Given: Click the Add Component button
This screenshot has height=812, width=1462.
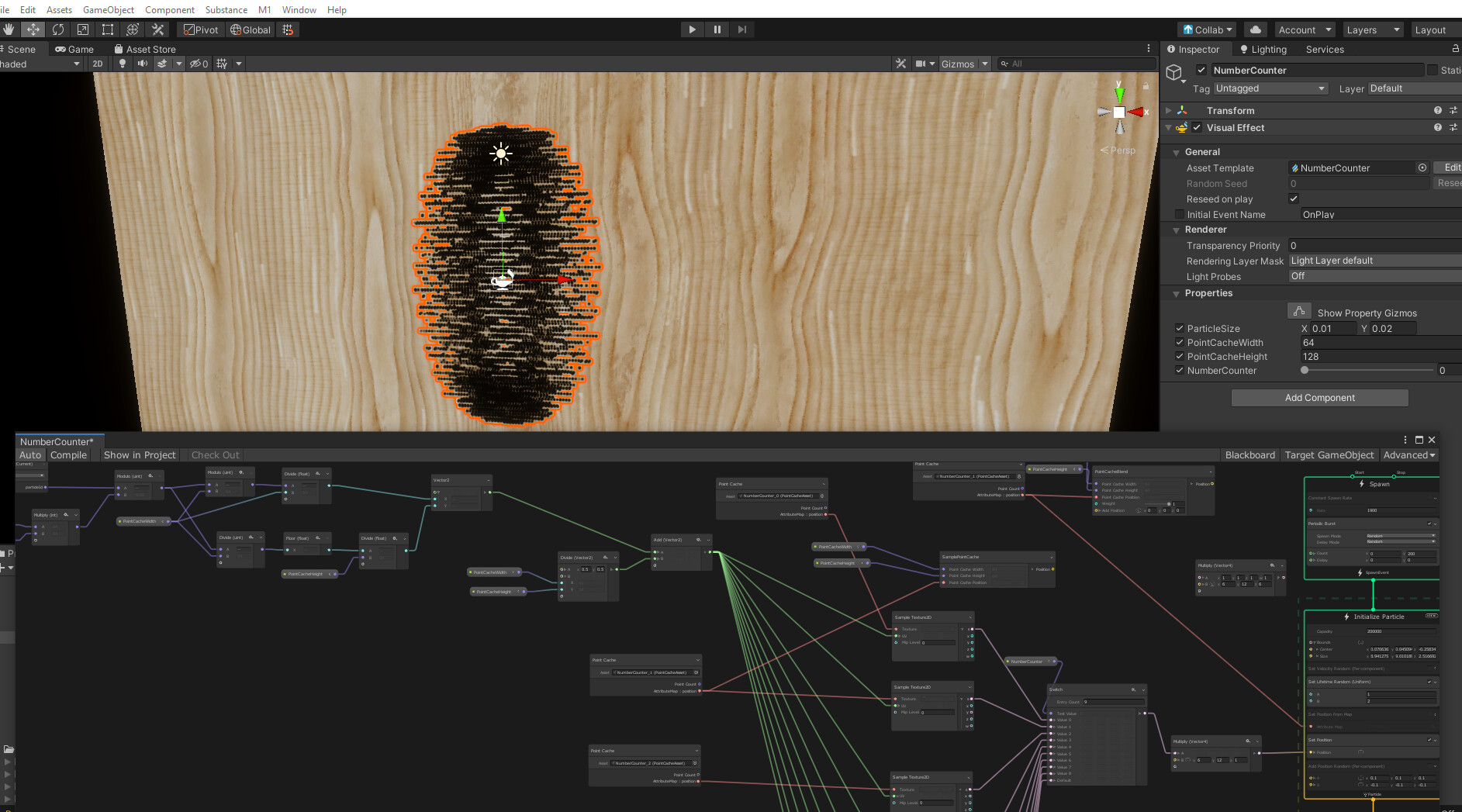Looking at the screenshot, I should coord(1319,397).
